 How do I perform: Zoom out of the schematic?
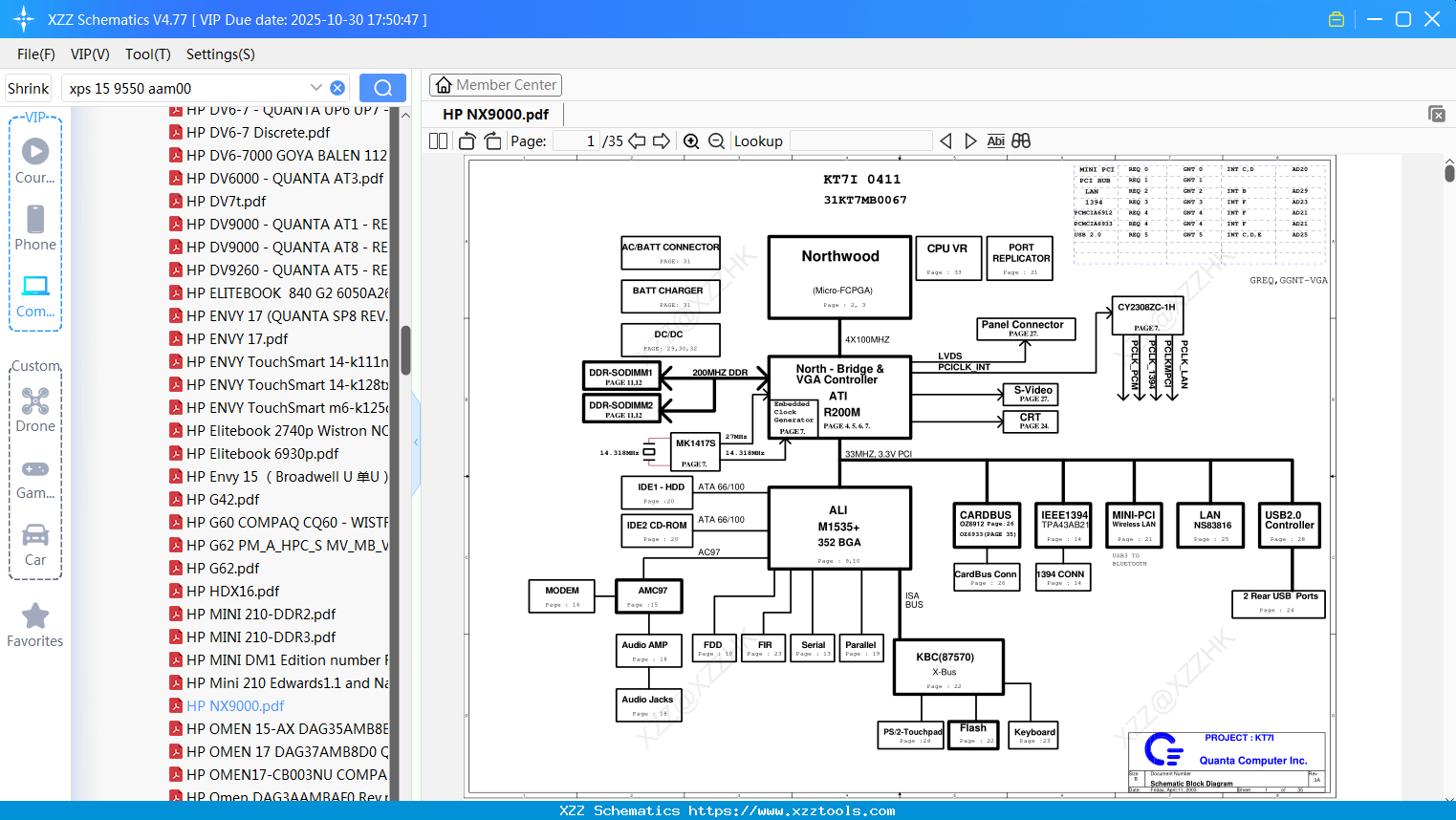717,140
